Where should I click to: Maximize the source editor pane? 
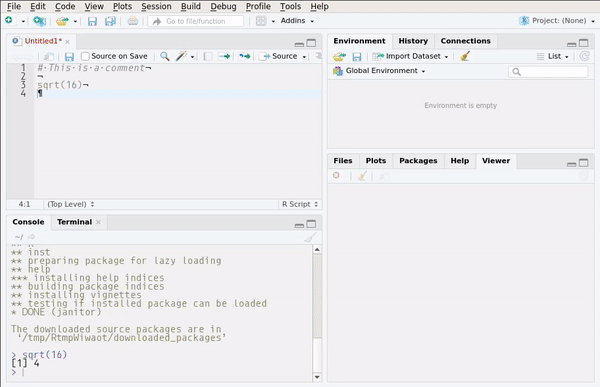[x=311, y=43]
